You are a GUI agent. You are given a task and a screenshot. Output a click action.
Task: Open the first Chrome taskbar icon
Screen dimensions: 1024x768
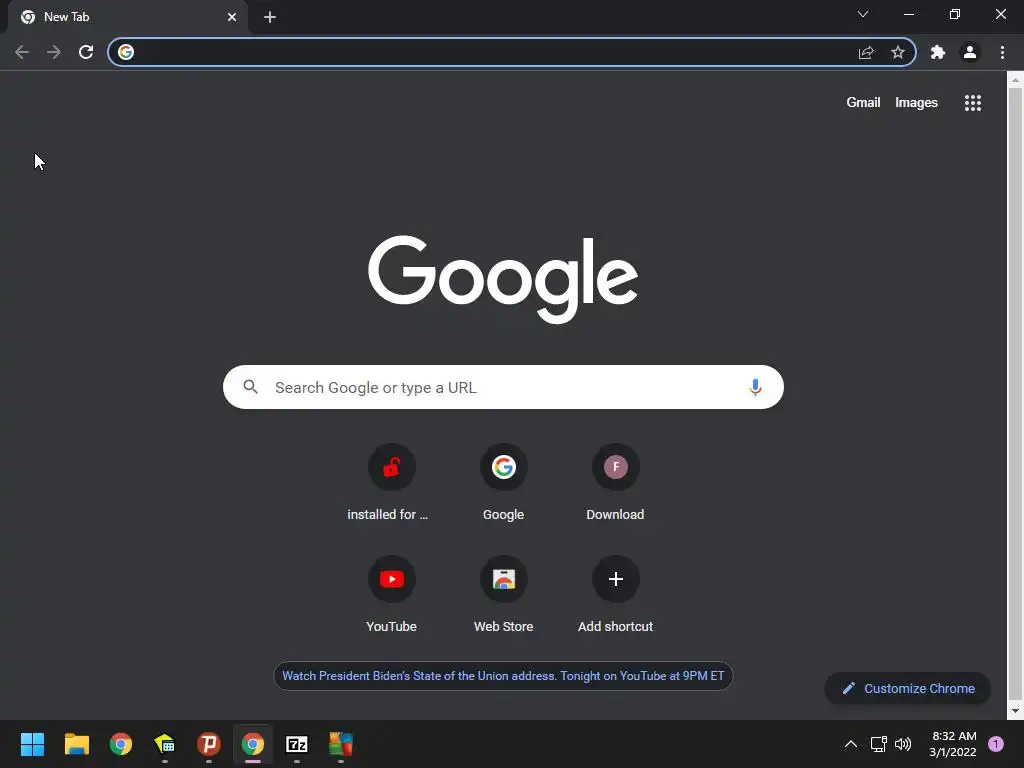121,744
